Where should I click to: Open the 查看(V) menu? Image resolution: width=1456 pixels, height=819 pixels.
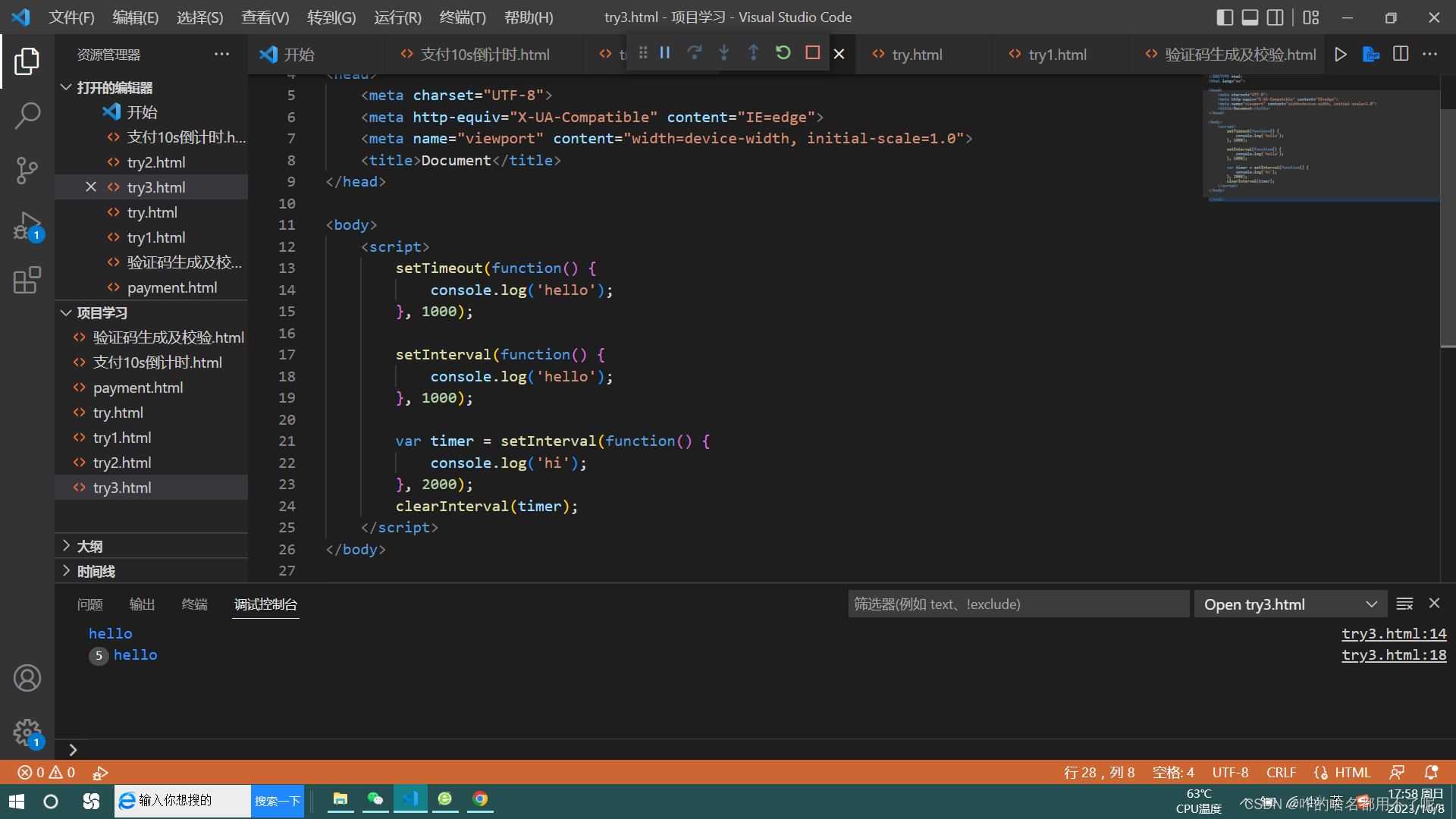pos(265,17)
